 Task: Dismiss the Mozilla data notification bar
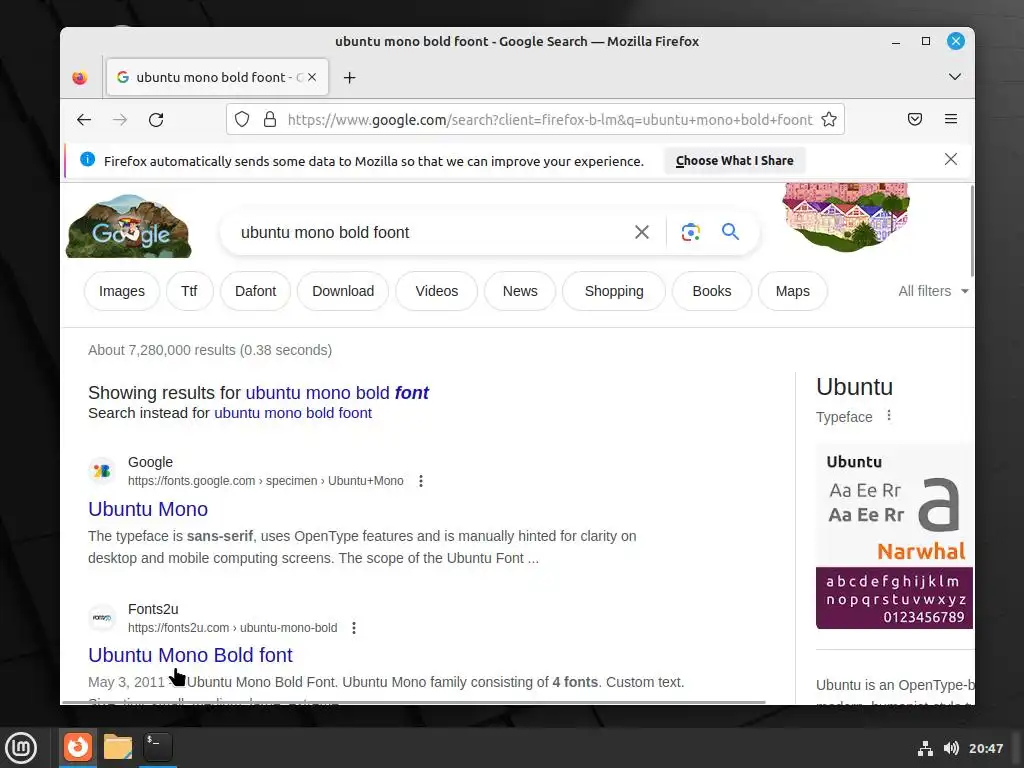951,159
